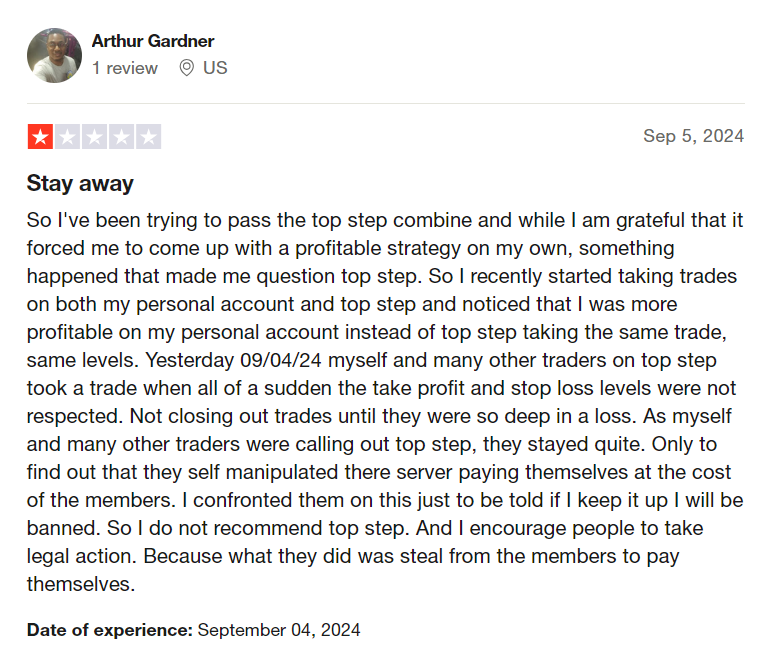
Task: Click the "Date of experience:" label
Action: tap(110, 630)
